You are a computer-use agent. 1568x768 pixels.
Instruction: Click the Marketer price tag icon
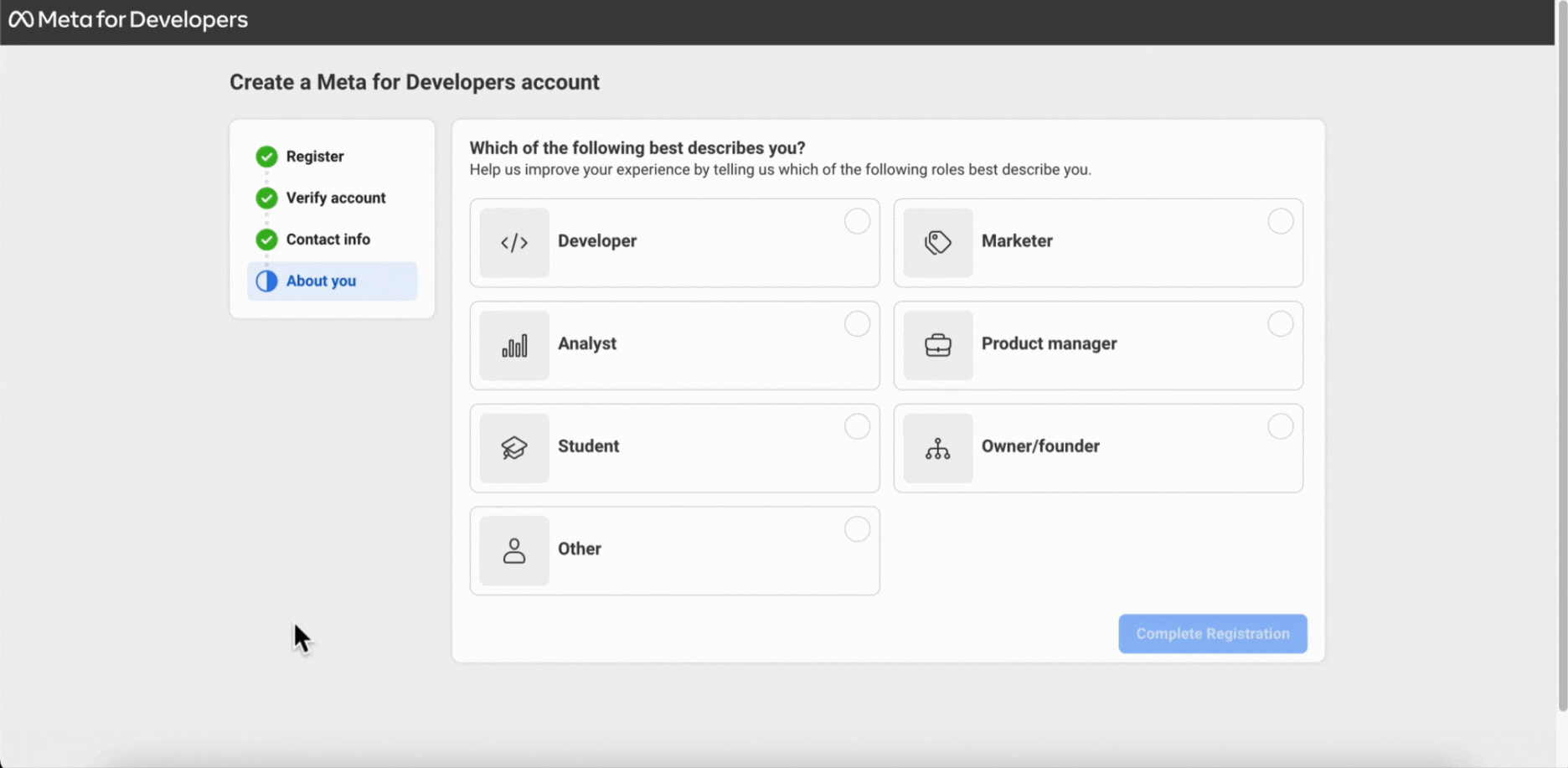pyautogui.click(x=938, y=243)
